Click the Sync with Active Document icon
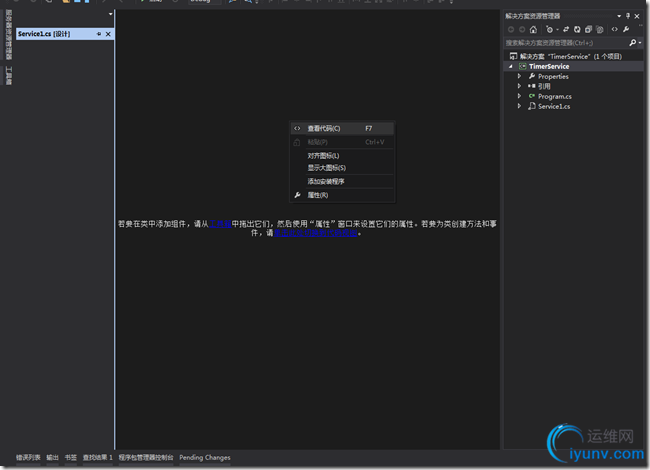Viewport: 650px width, 470px height. coord(564,29)
